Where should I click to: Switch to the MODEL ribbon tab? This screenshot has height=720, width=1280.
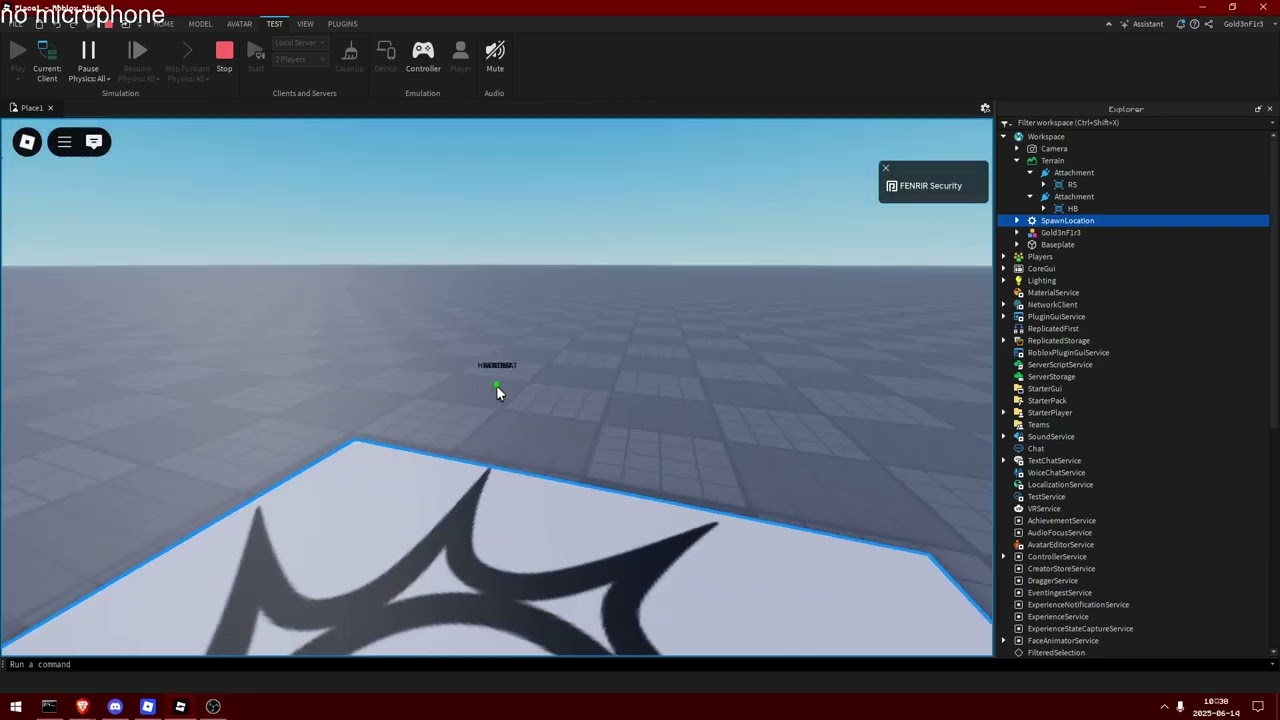tap(200, 23)
